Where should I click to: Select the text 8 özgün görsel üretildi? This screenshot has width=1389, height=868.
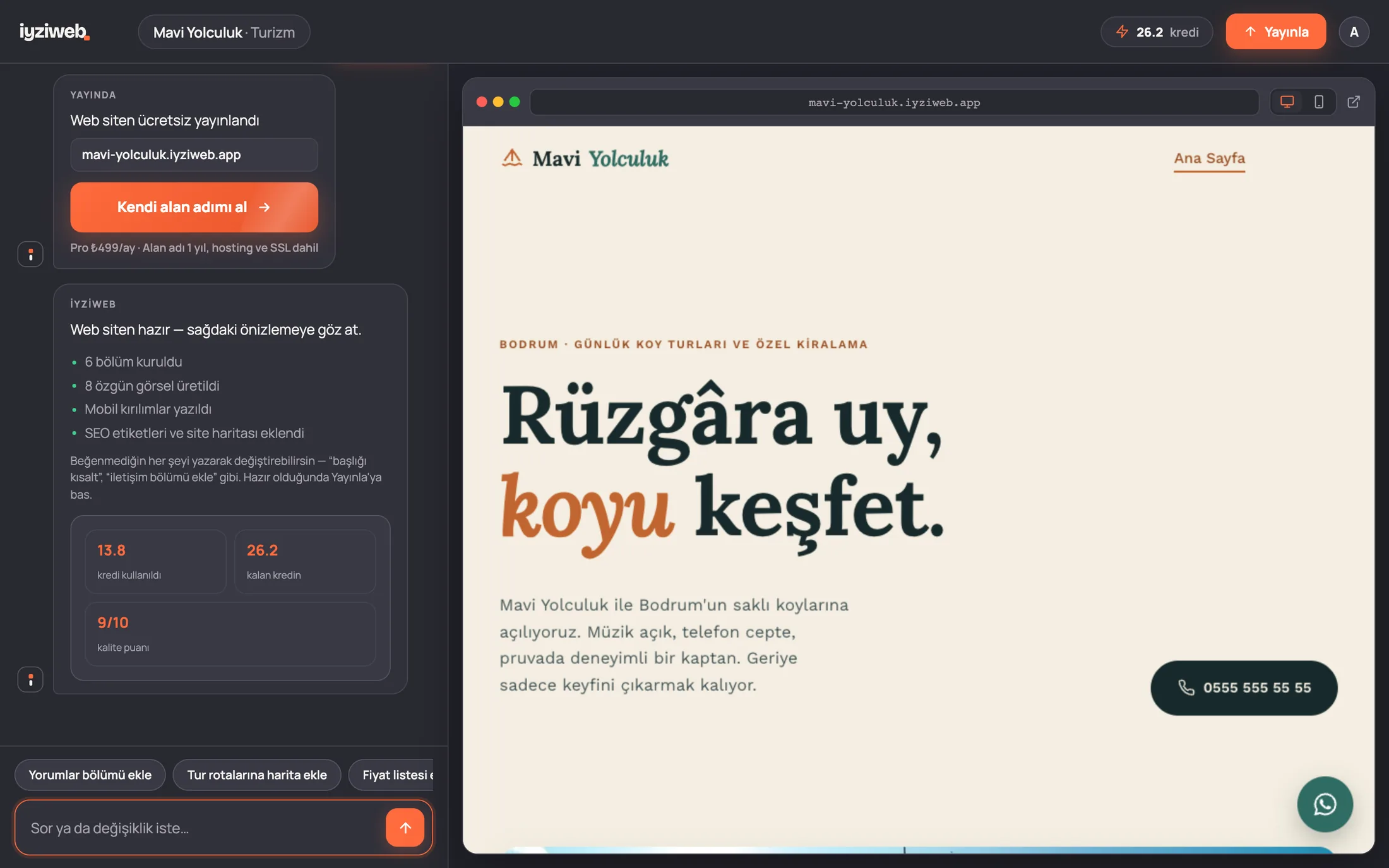click(152, 386)
